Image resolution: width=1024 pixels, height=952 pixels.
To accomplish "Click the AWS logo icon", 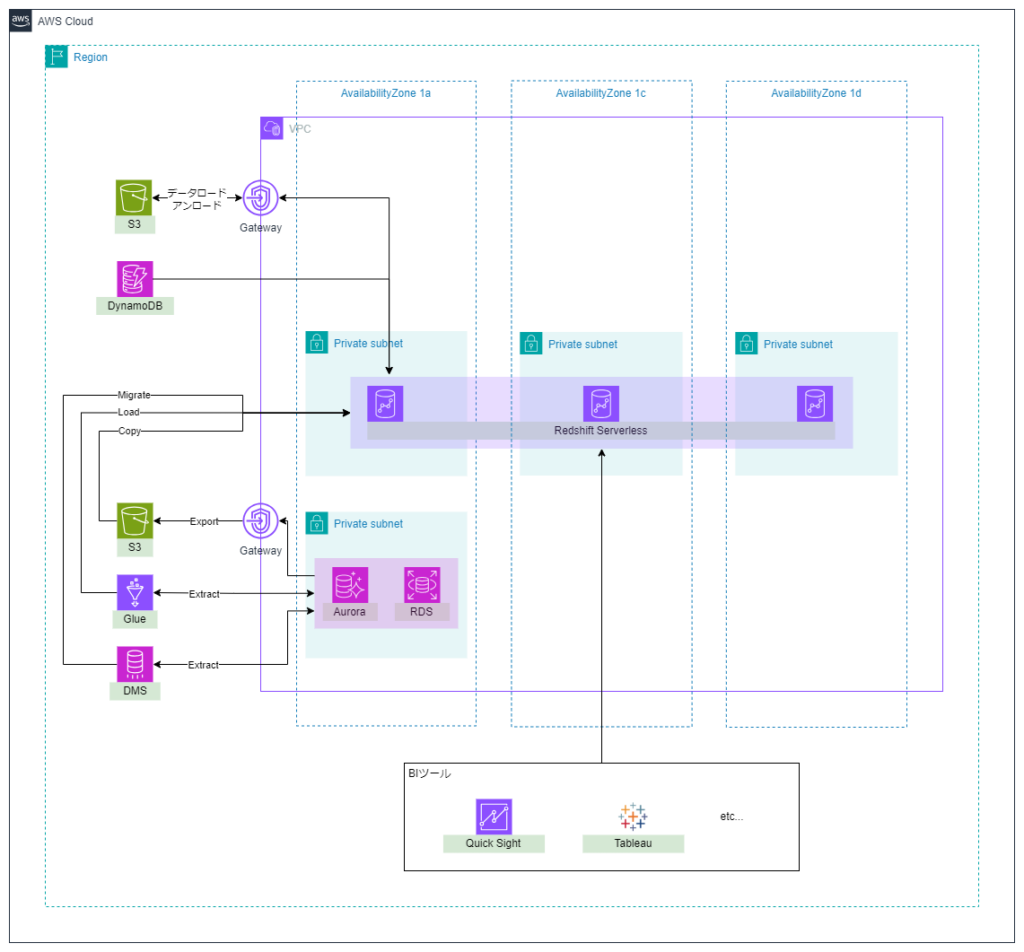I will click(x=20, y=20).
